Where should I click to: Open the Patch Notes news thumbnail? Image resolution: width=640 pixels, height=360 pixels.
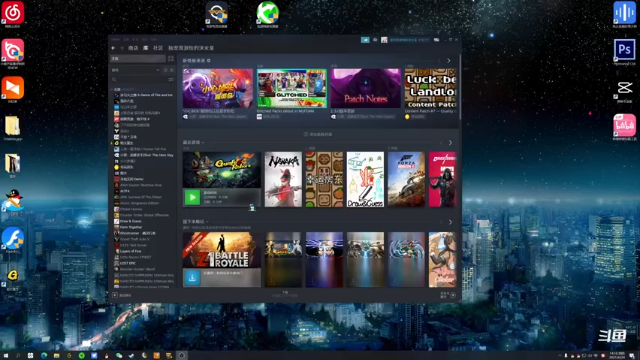click(x=366, y=88)
